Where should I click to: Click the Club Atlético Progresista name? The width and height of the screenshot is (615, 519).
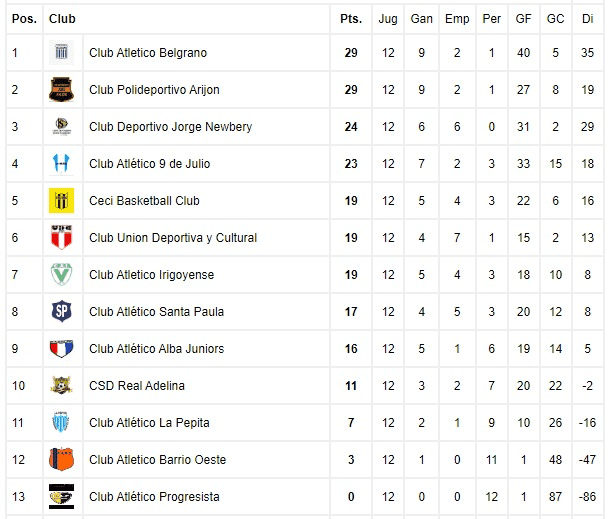point(154,497)
